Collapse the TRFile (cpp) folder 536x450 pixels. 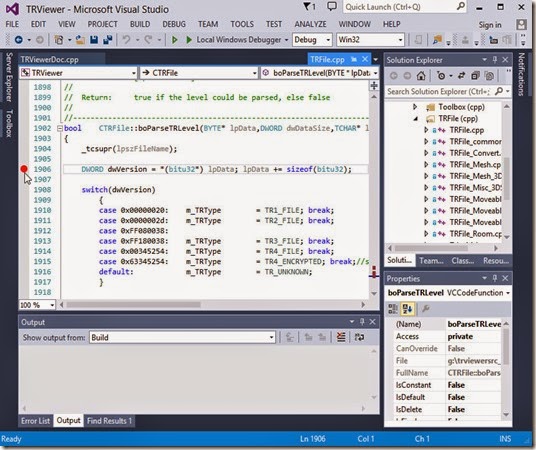tap(416, 119)
